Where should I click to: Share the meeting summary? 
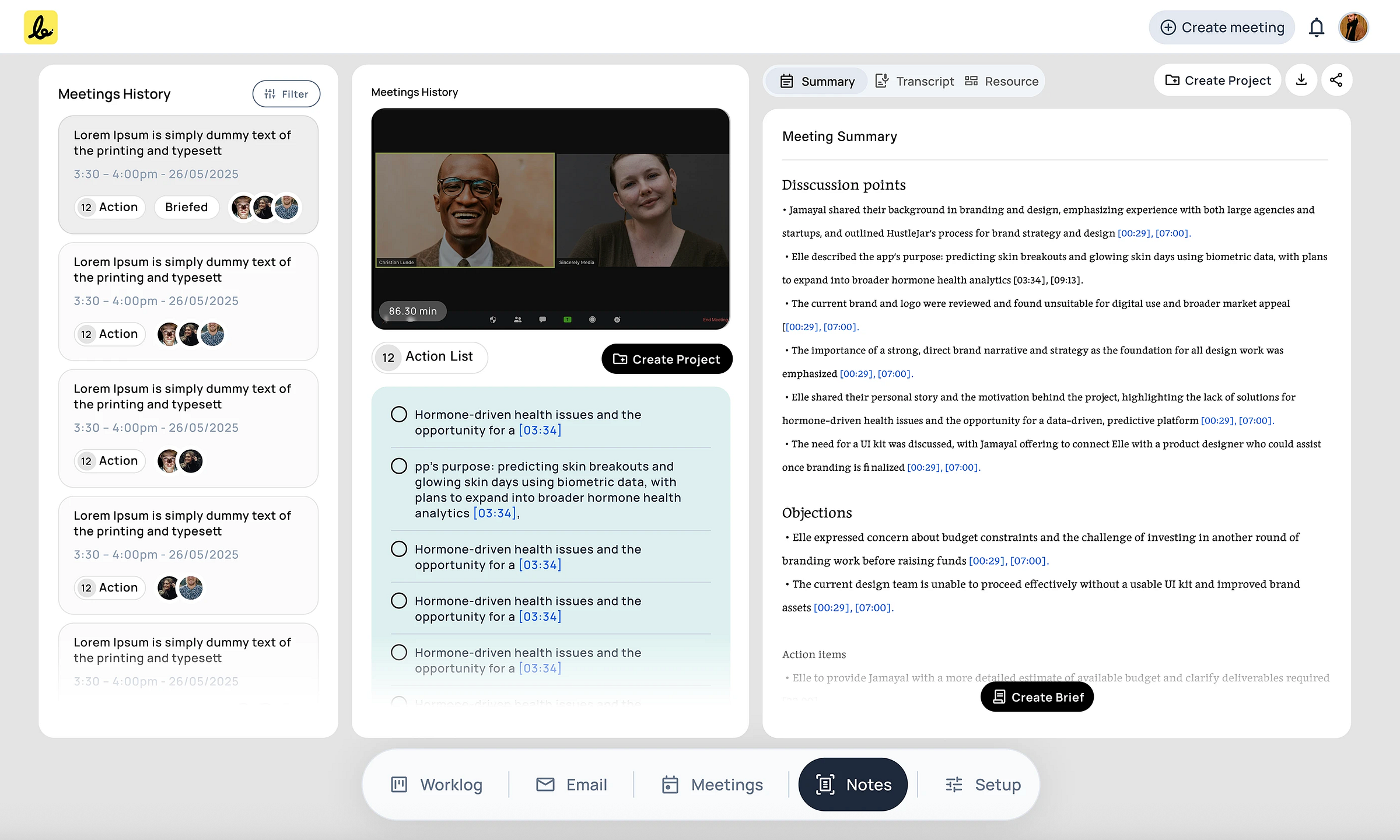coord(1337,80)
